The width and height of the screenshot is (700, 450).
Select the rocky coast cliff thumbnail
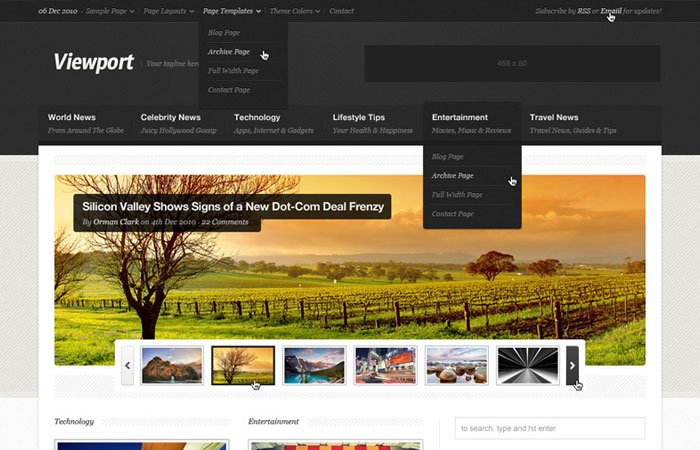pyautogui.click(x=172, y=366)
